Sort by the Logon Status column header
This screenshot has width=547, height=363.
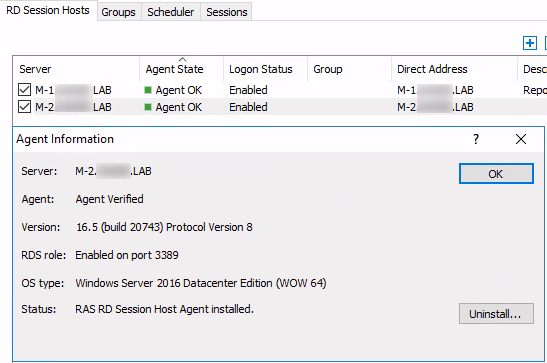click(265, 69)
